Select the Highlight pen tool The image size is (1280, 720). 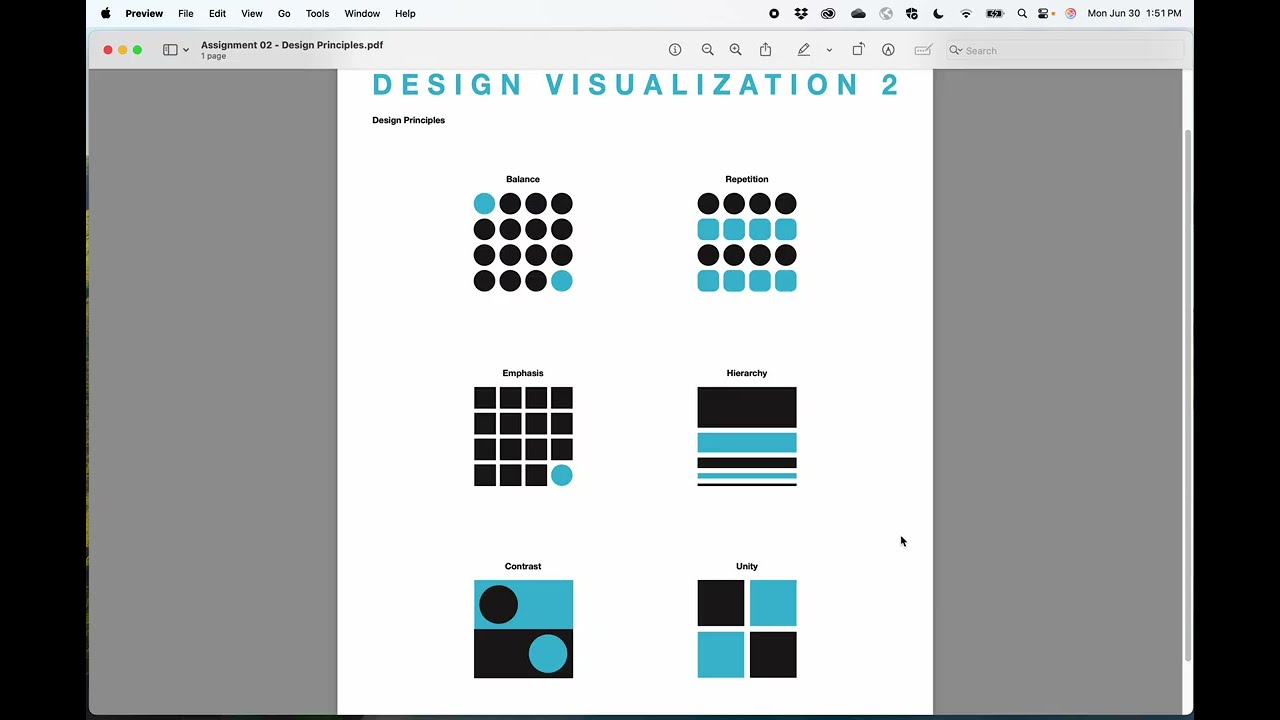(803, 50)
